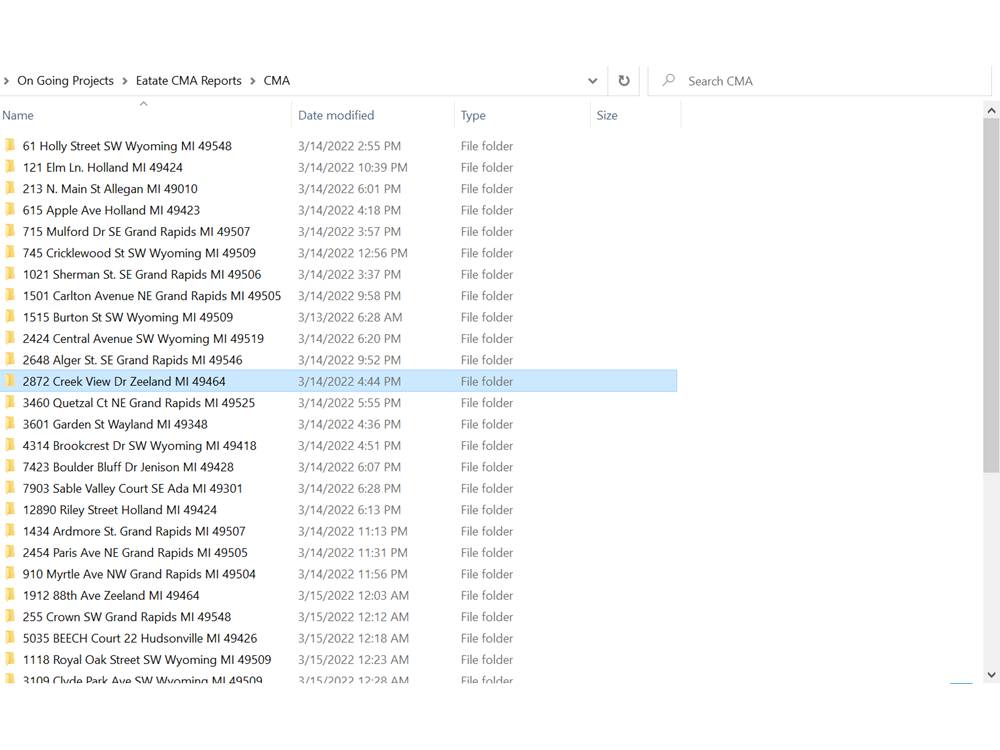This screenshot has height=750, width=1000.
Task: Click 3460 Quetzal Ct NE Grand Rapids name
Action: pos(138,403)
